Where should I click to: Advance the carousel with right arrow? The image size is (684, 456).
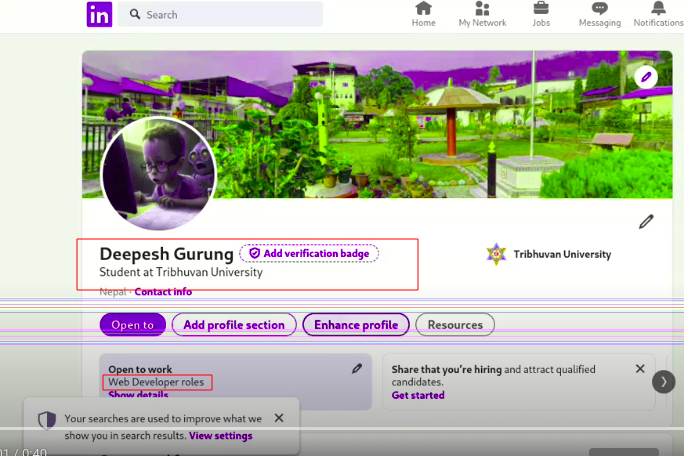click(662, 381)
